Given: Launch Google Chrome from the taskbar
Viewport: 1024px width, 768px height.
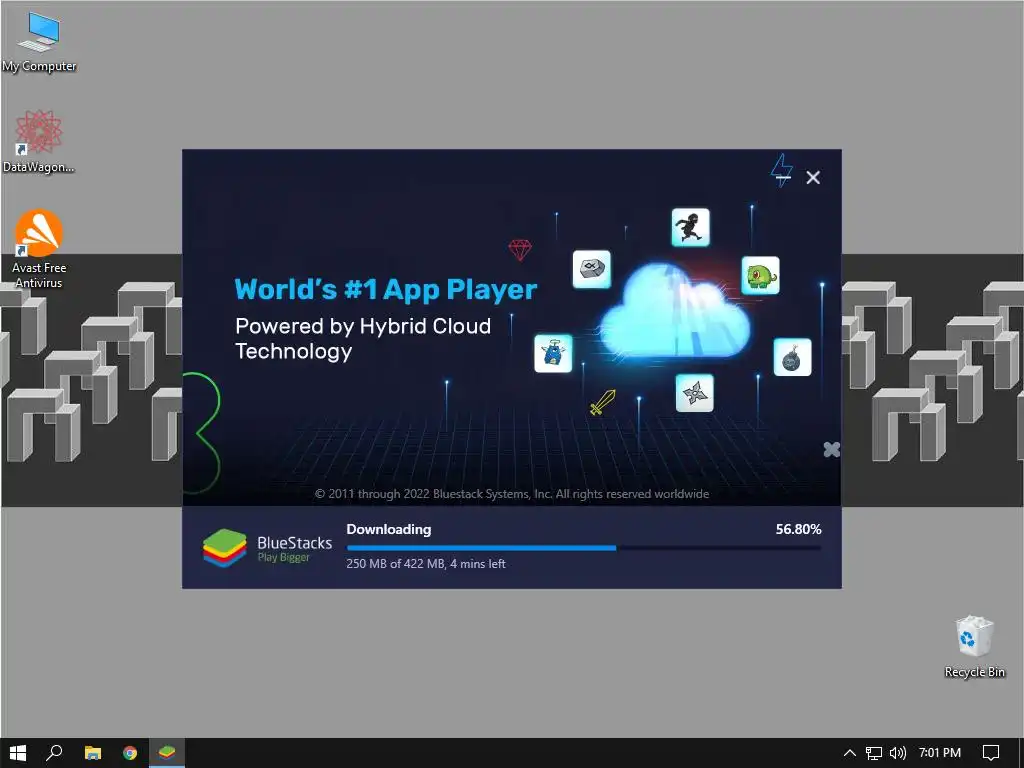Looking at the screenshot, I should pos(130,753).
